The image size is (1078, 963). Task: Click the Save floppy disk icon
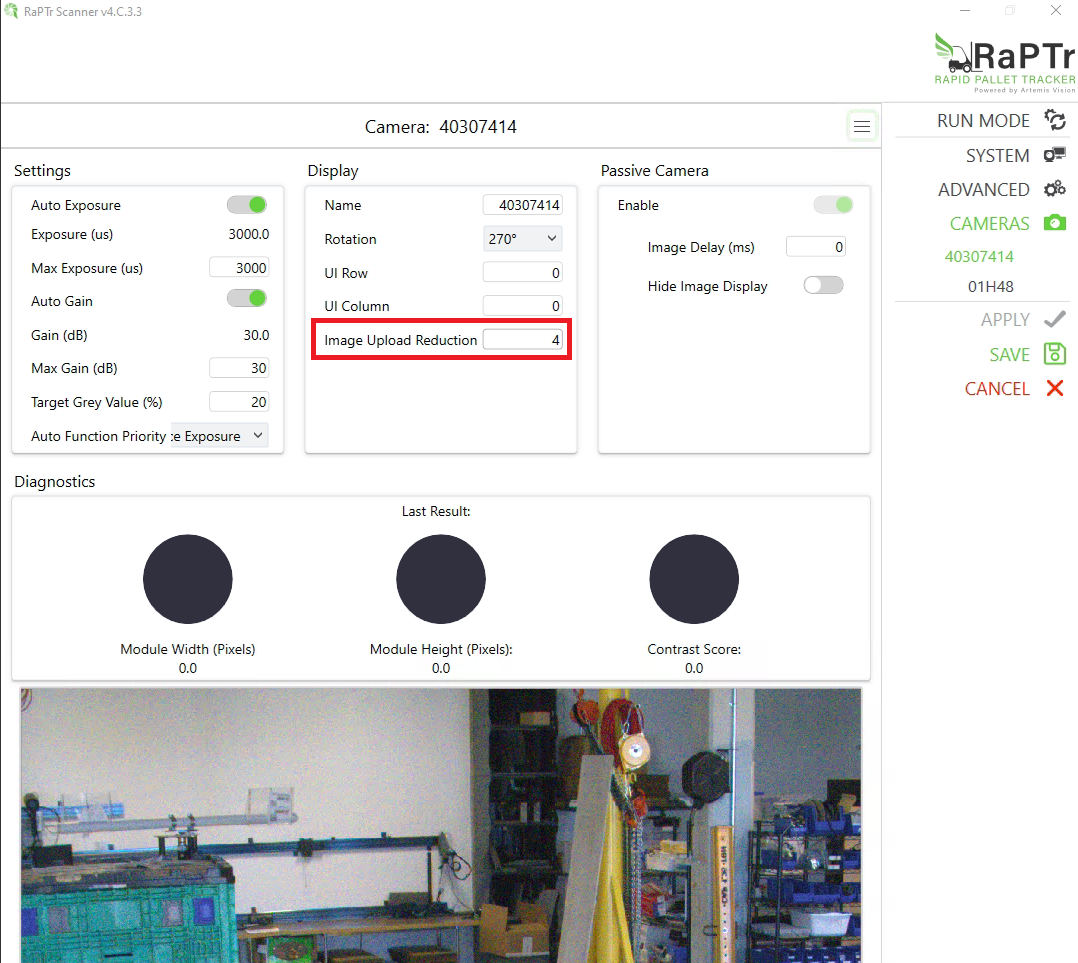1054,354
